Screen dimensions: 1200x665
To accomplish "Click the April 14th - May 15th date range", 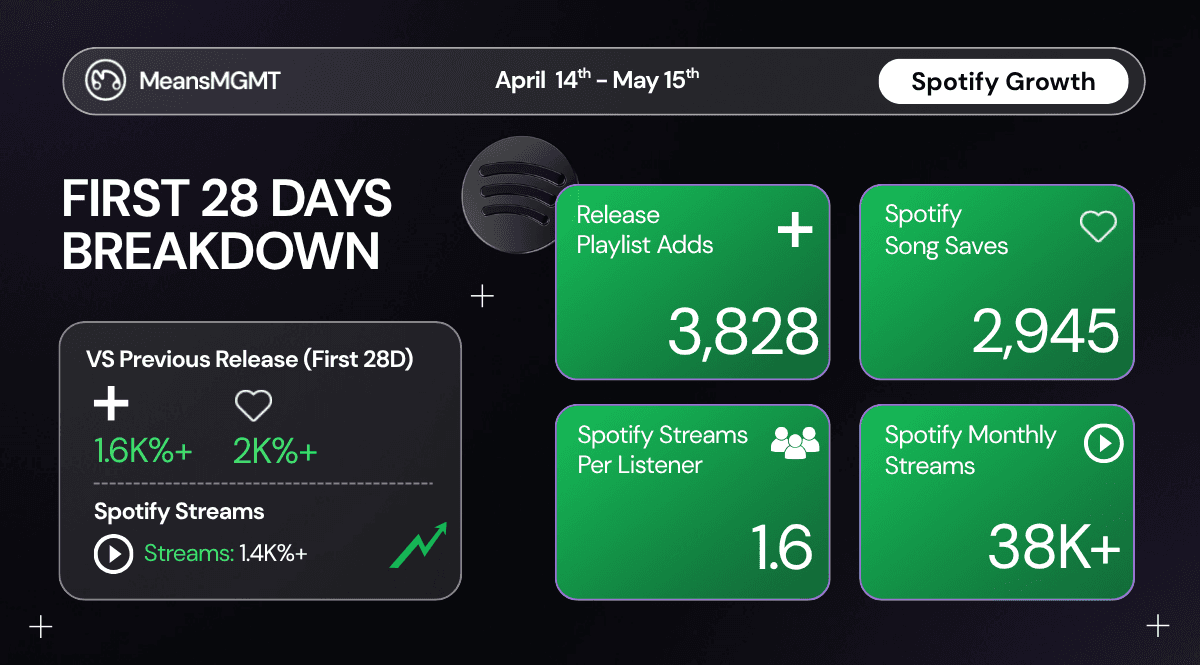I will pyautogui.click(x=597, y=80).
